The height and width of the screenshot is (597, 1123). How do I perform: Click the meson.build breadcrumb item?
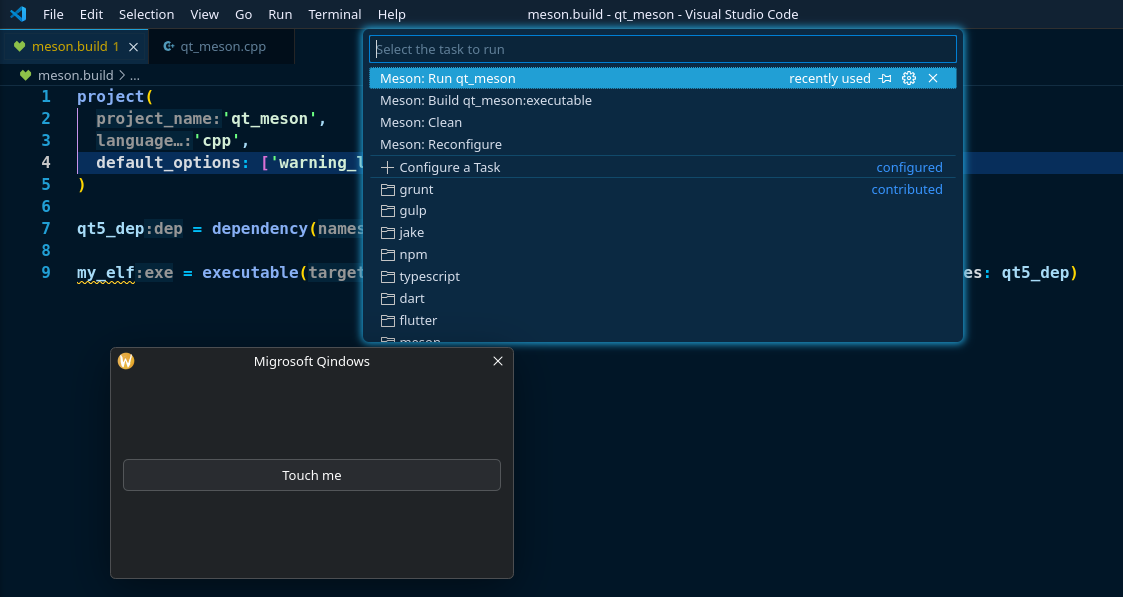pyautogui.click(x=75, y=75)
